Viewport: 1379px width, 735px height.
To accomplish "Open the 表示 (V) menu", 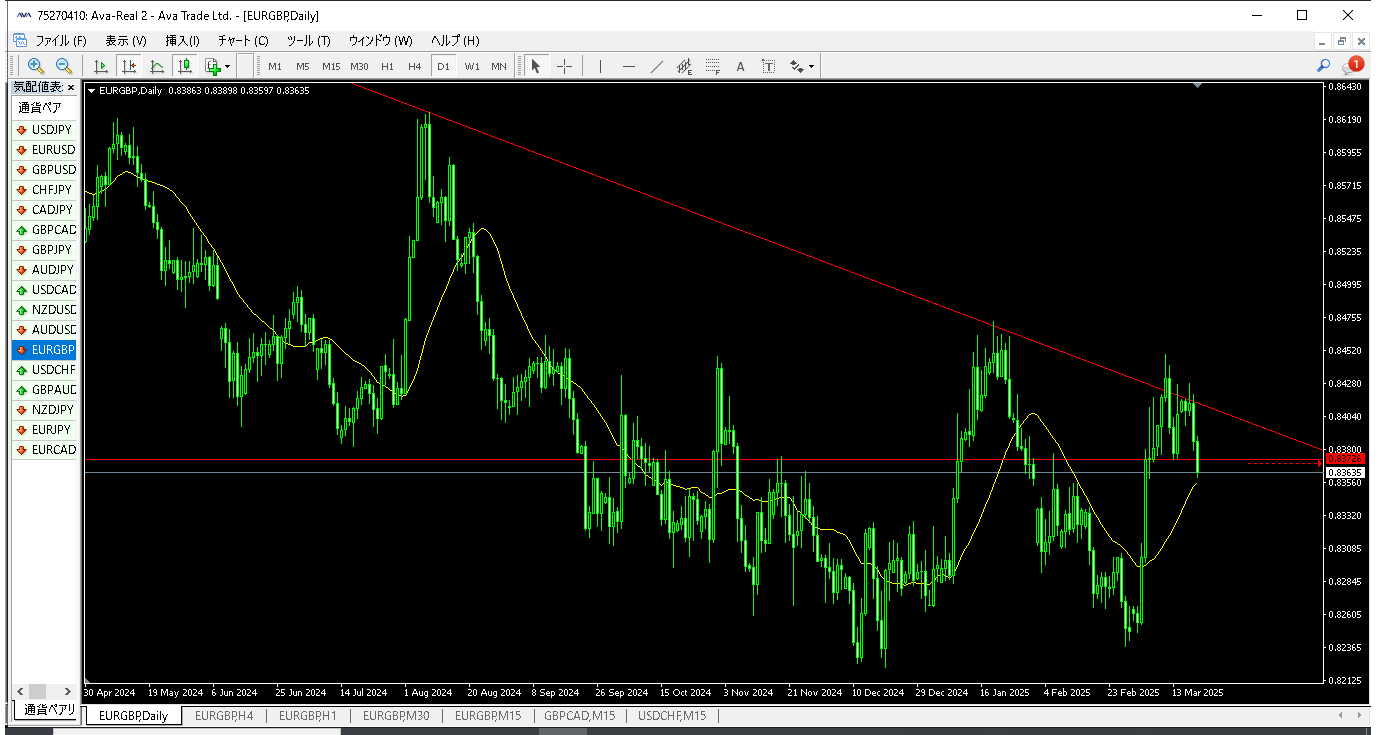I will [126, 41].
